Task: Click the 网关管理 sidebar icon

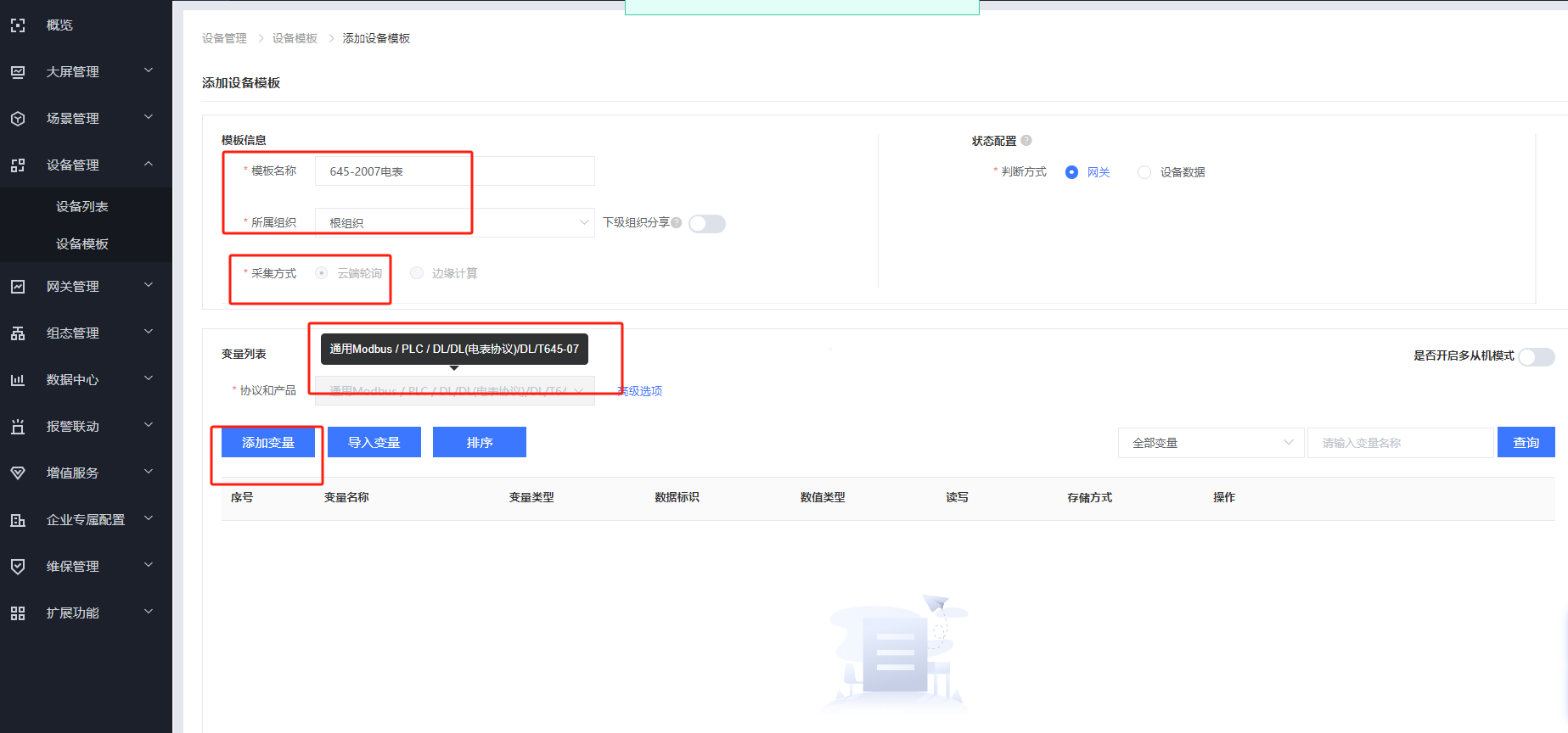Action: [18, 287]
